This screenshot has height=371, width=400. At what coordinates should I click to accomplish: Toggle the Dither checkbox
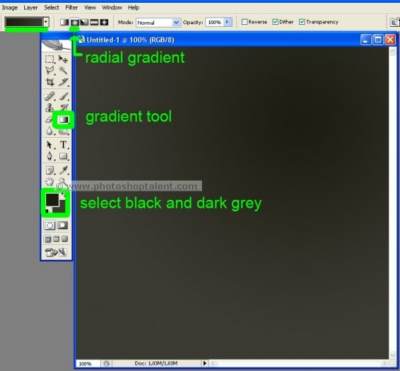pos(275,22)
